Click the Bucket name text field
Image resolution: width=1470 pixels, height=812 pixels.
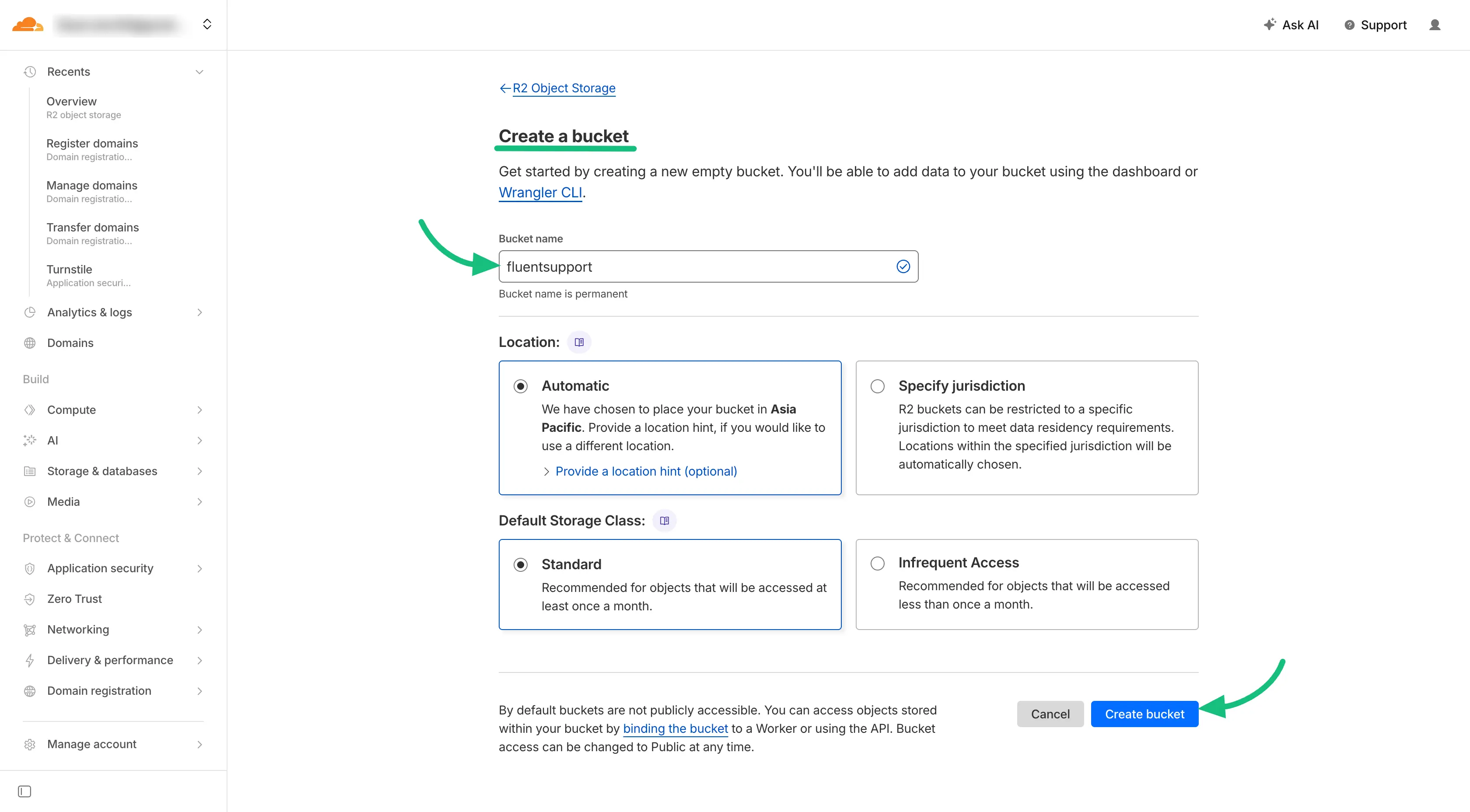pos(696,266)
